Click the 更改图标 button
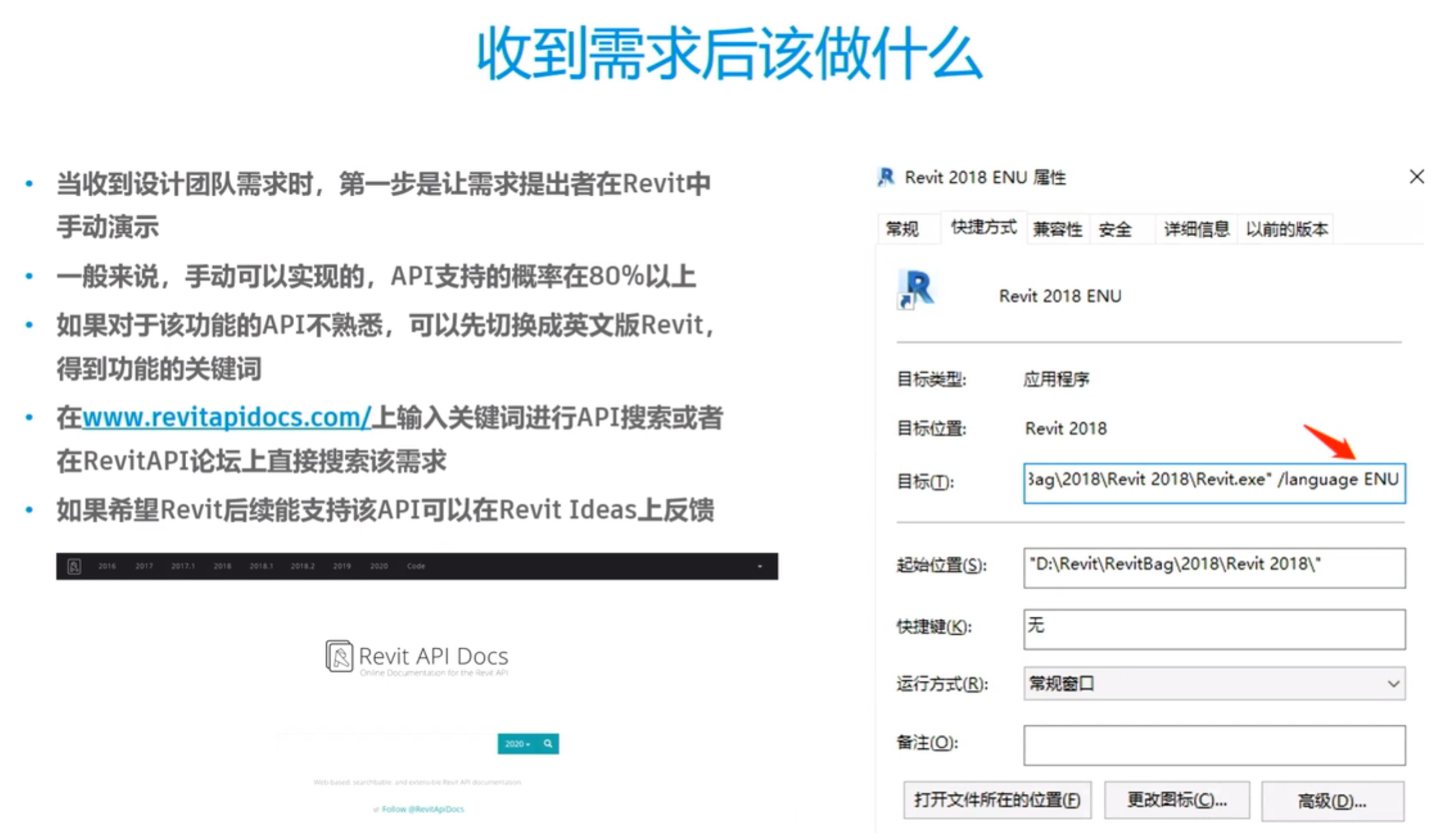This screenshot has width=1451, height=840. coord(1177,800)
